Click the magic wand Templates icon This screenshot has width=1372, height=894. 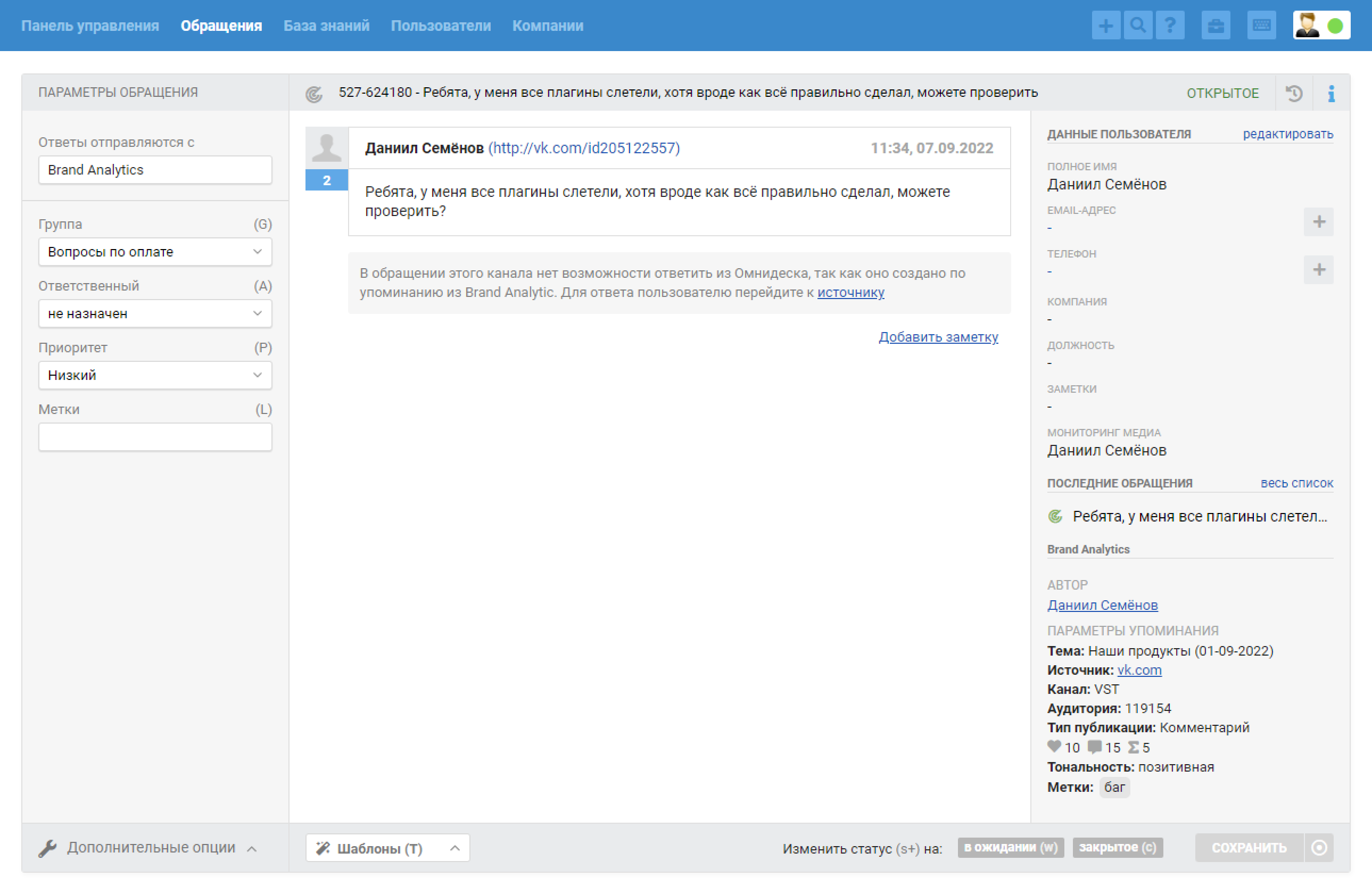coord(323,848)
